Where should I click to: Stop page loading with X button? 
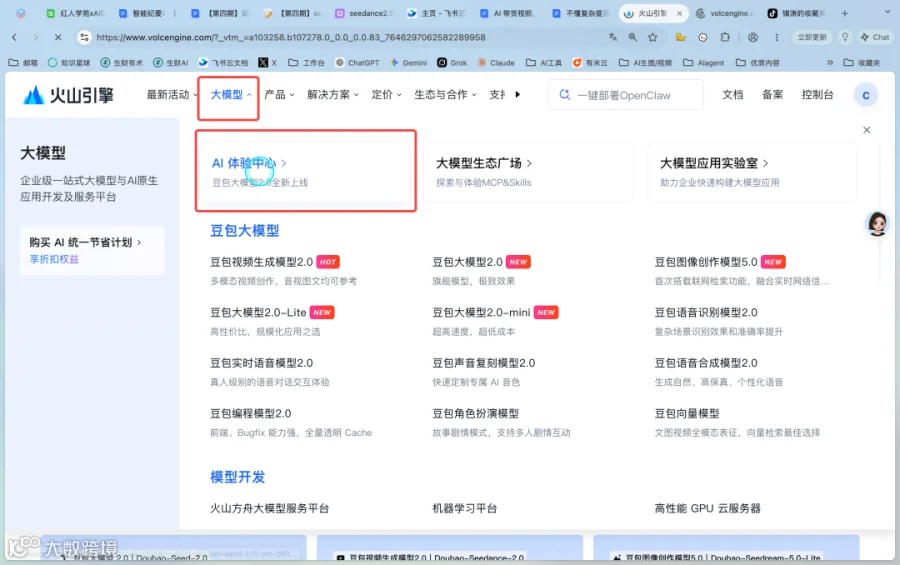58,37
